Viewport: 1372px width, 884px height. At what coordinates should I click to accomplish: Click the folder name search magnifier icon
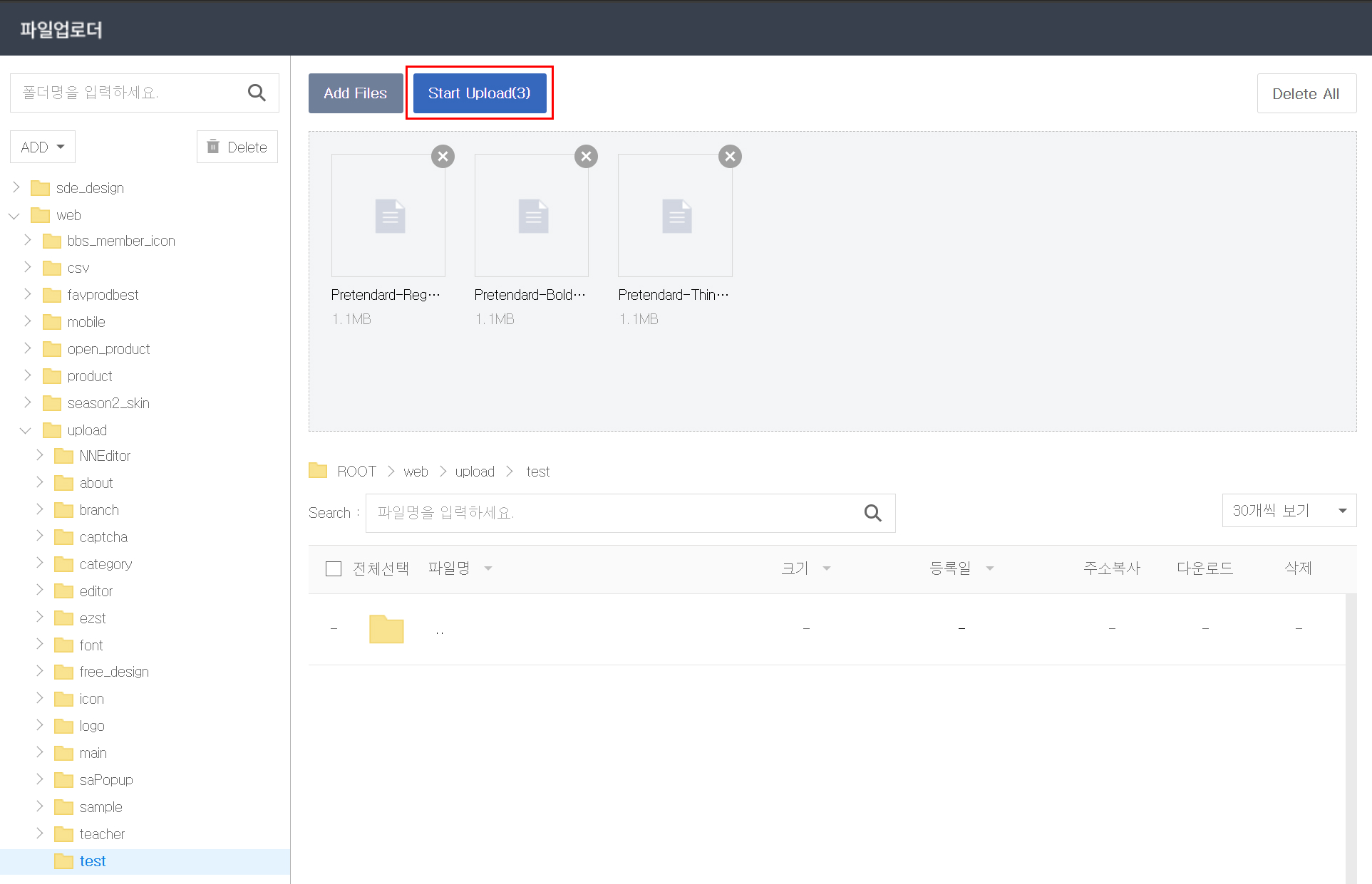click(257, 93)
